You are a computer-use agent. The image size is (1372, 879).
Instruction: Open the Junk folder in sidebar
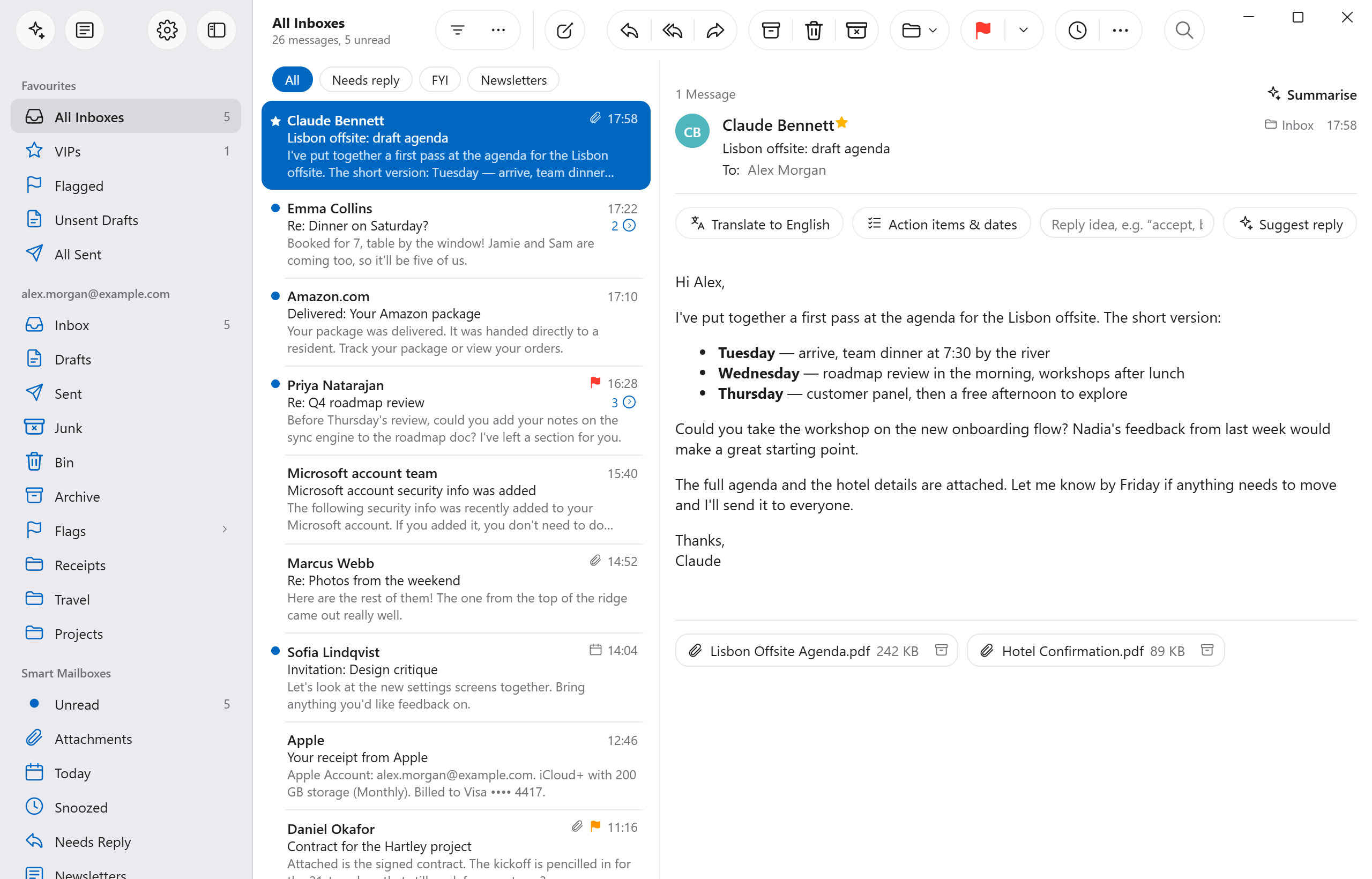125,428
